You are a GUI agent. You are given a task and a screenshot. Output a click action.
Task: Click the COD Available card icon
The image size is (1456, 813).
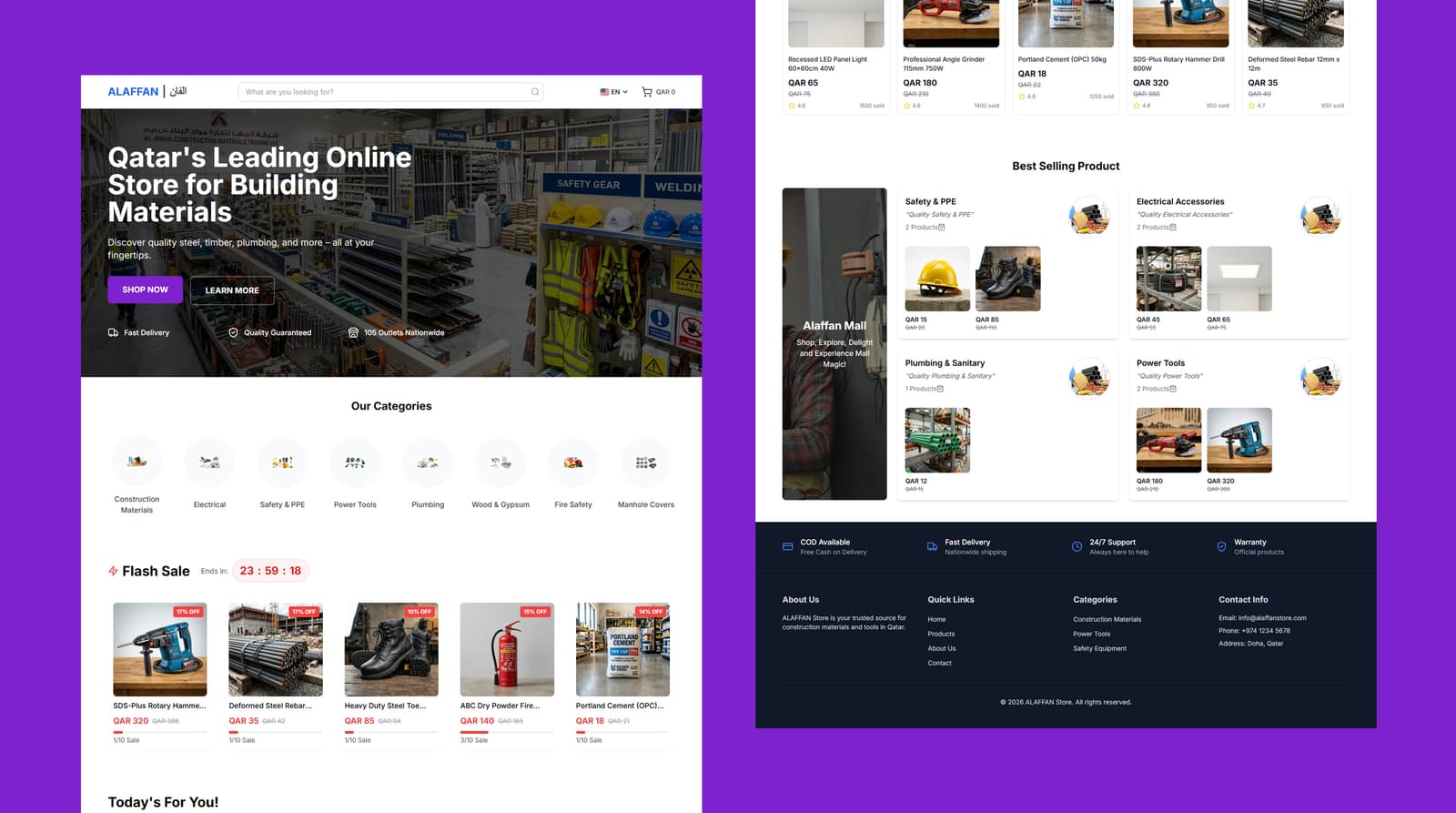(788, 546)
